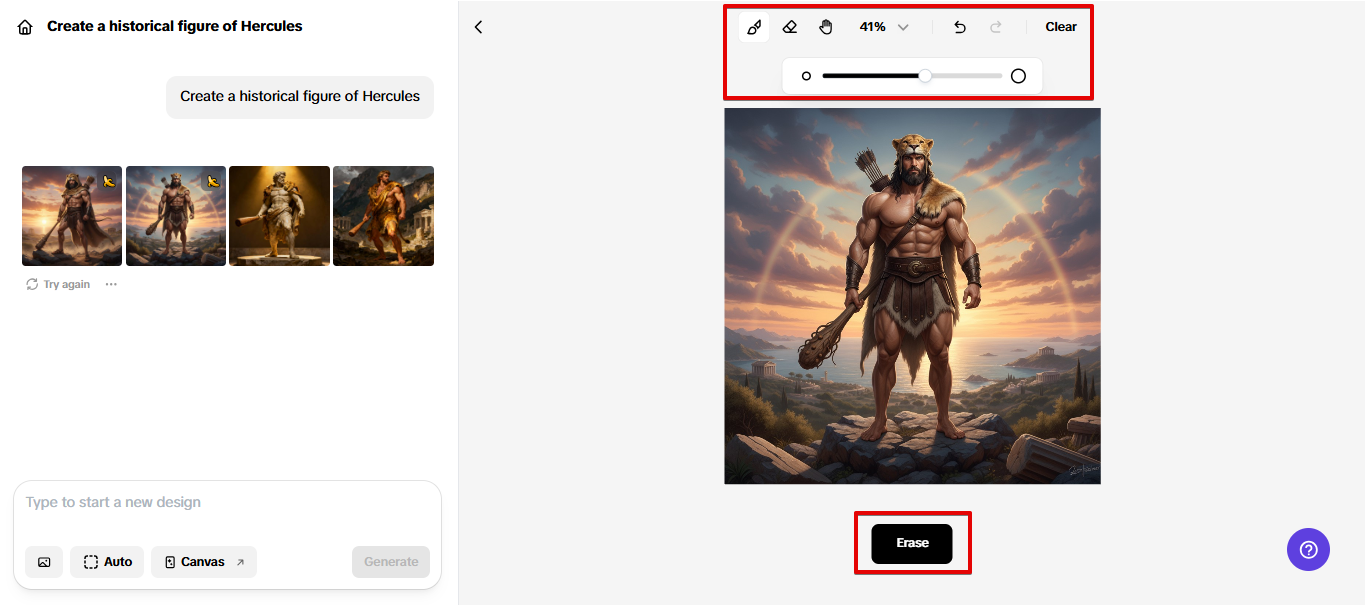Viewport: 1365px width, 605px height.
Task: Open the 41% zoom dropdown
Action: [x=884, y=27]
